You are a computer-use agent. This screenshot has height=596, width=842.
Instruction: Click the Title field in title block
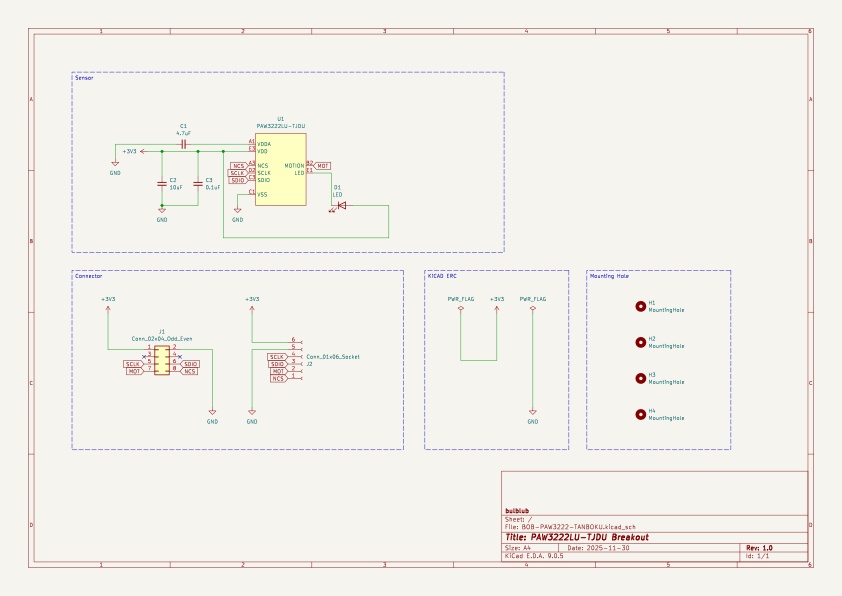click(577, 537)
